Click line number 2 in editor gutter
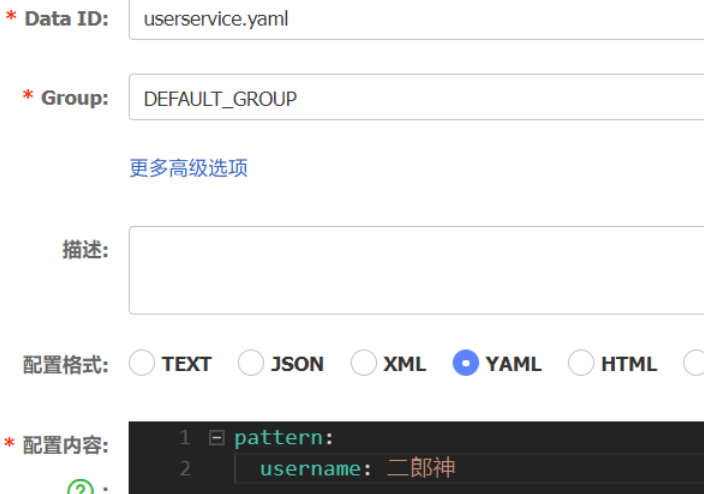 click(185, 469)
